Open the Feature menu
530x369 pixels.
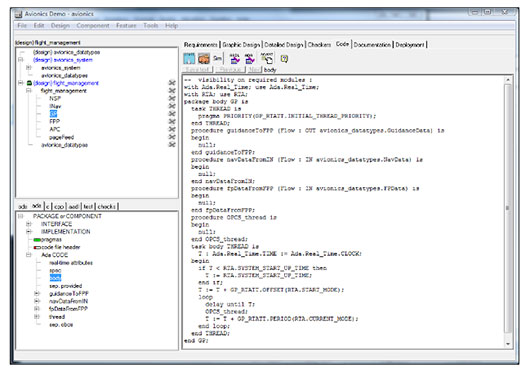[126, 26]
